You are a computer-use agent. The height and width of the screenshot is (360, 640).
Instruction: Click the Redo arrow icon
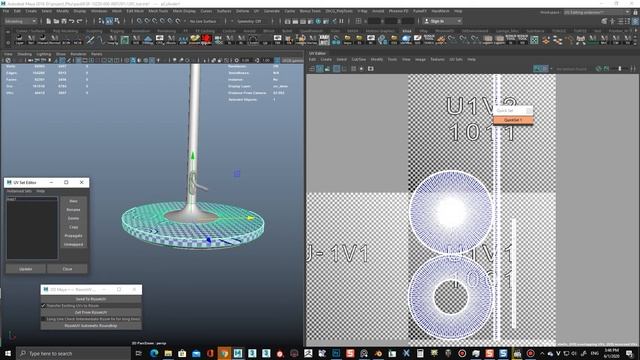[80, 21]
